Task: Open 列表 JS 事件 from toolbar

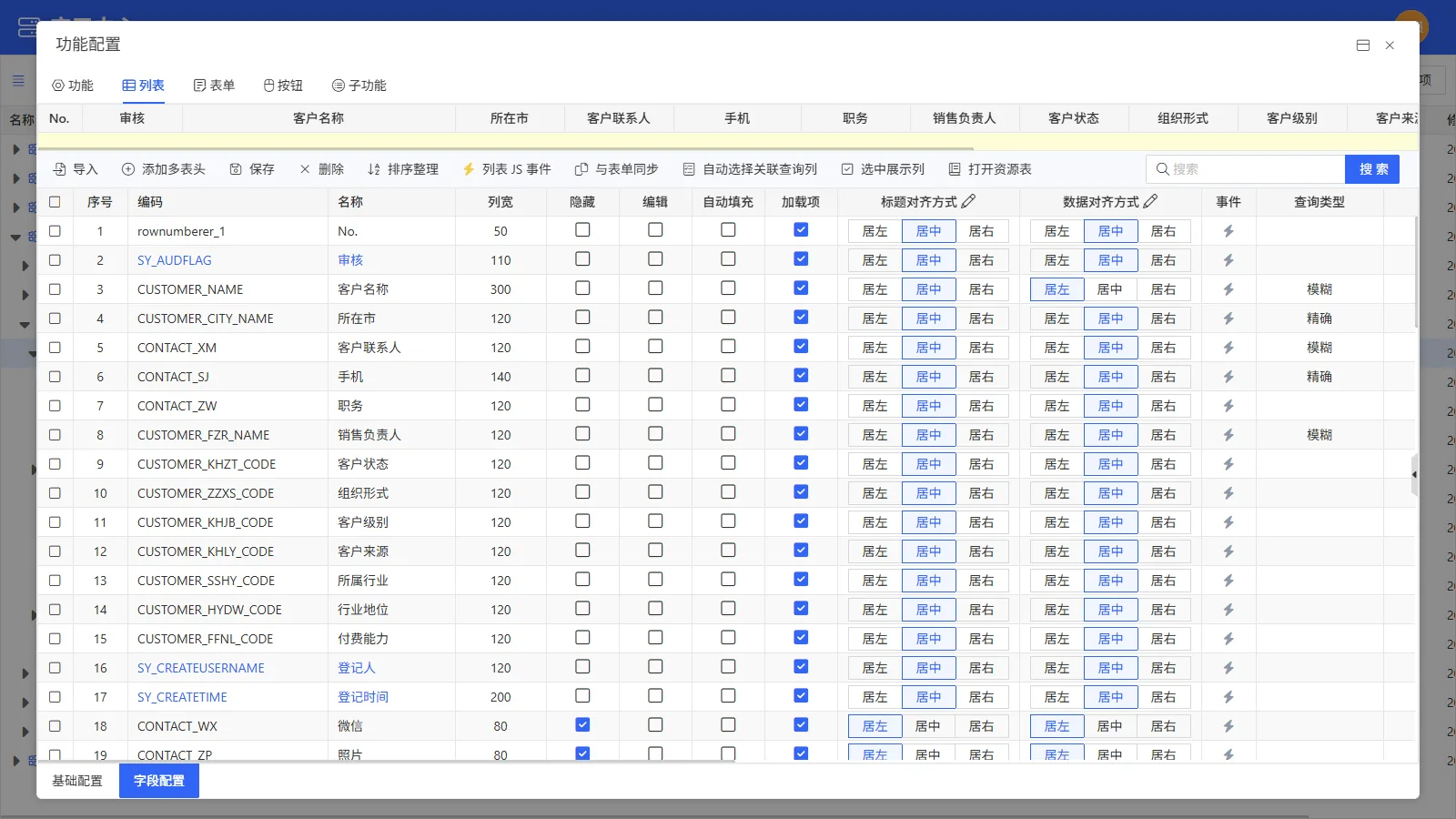Action: [507, 169]
